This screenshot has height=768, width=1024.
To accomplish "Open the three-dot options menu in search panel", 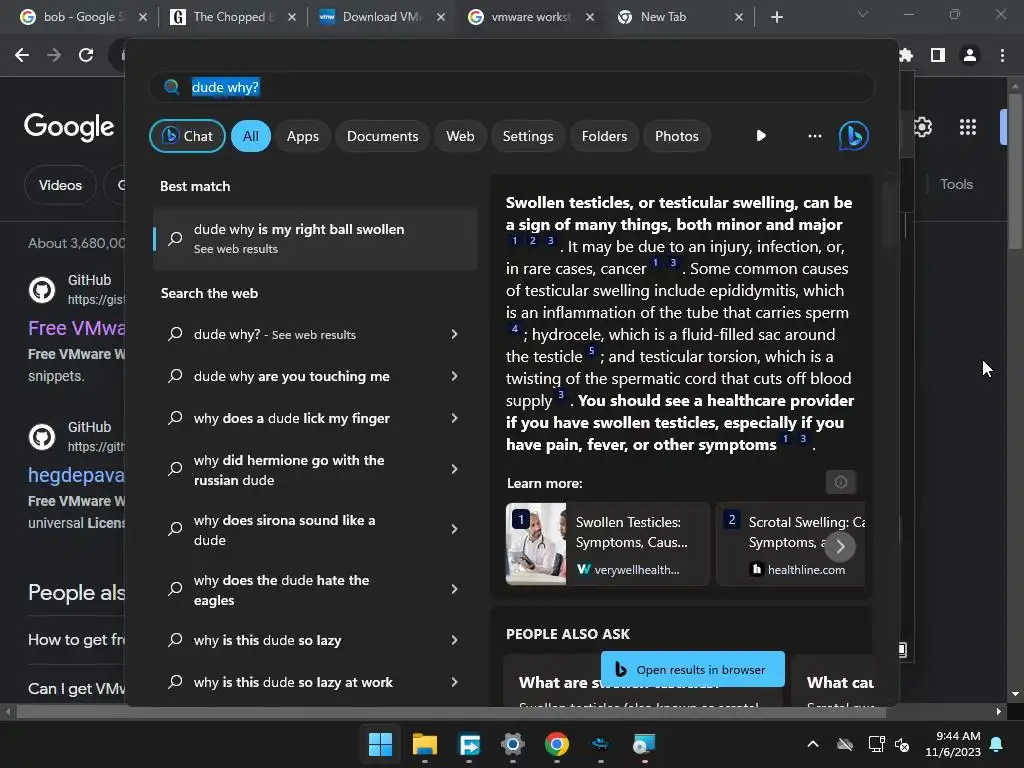I will 814,136.
